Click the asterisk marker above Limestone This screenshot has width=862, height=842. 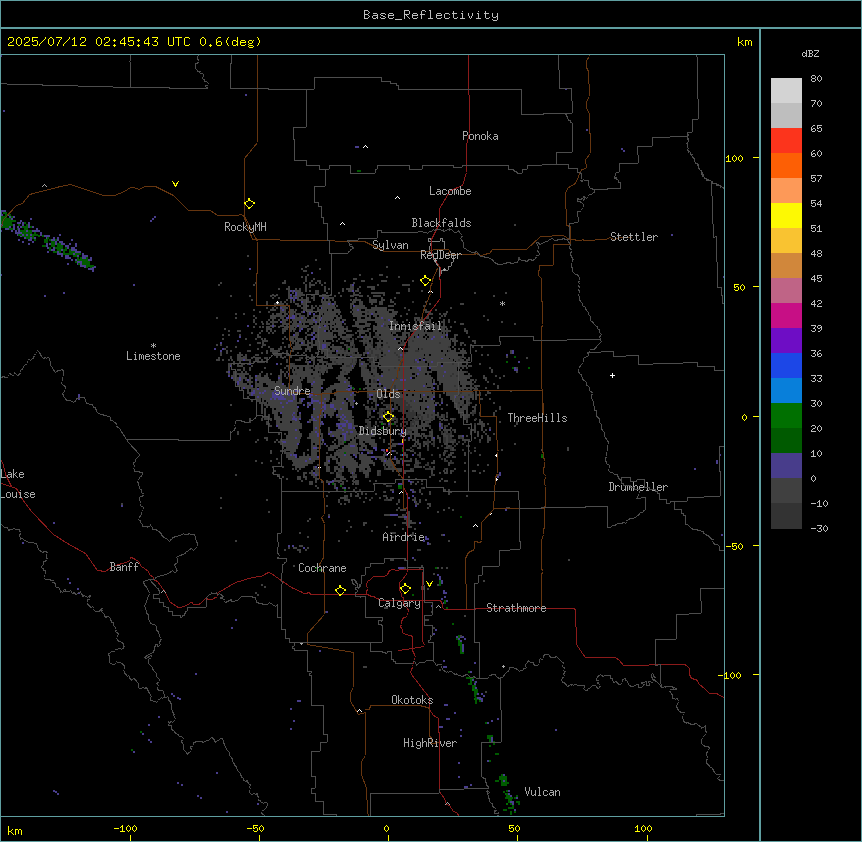click(x=153, y=346)
